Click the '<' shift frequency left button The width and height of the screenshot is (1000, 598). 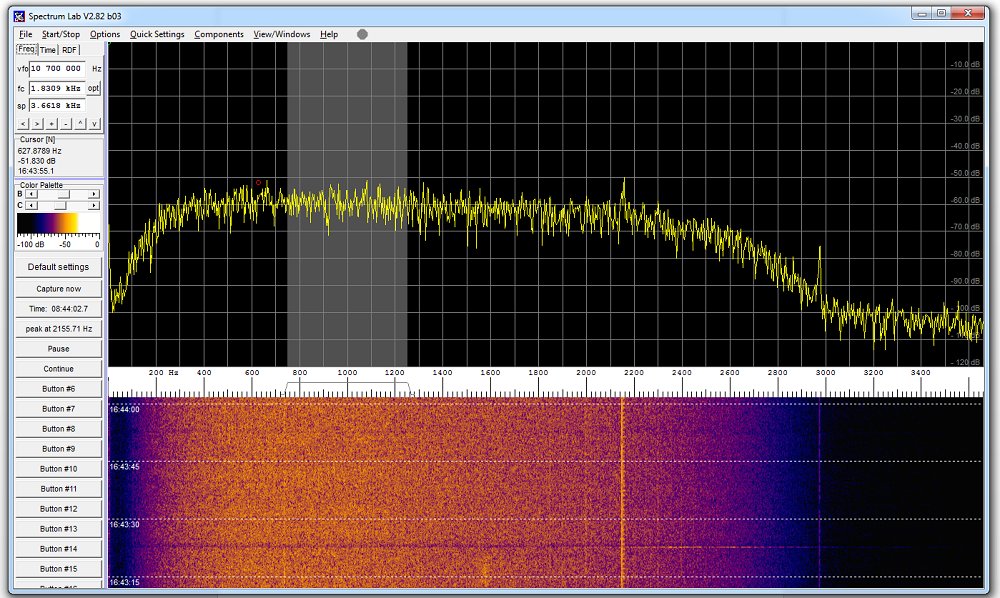point(23,124)
